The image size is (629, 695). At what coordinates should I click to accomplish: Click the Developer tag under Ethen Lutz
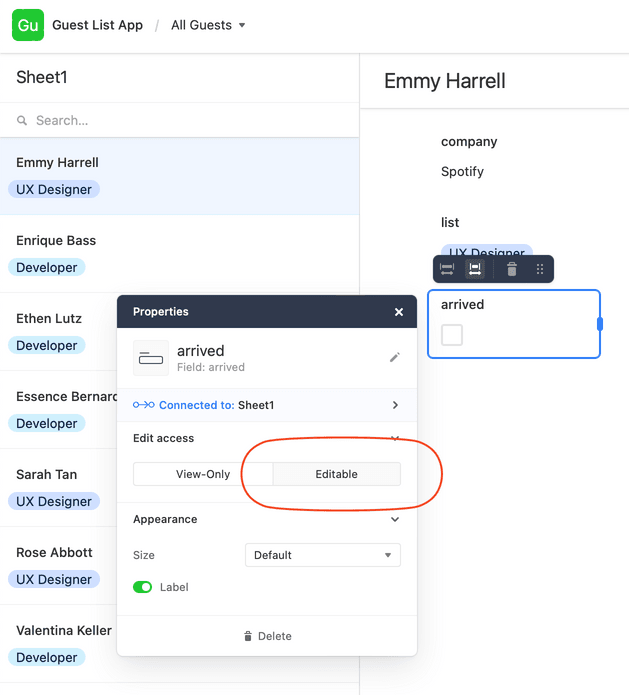click(x=47, y=345)
